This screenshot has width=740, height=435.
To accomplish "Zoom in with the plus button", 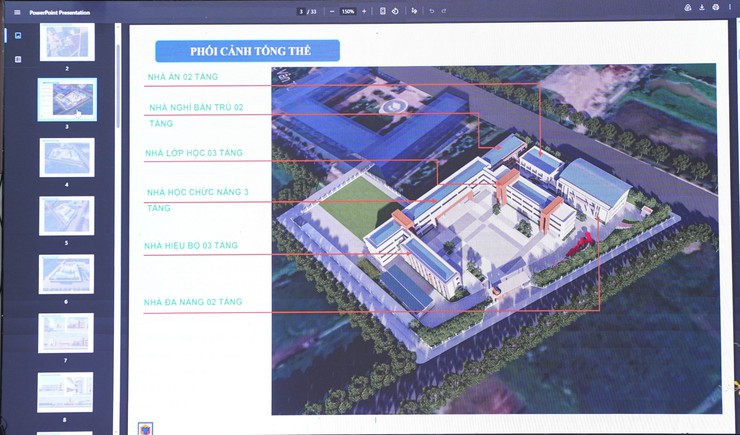I will [364, 11].
